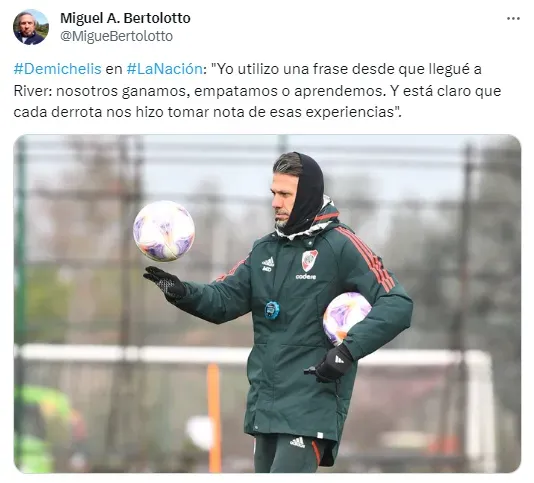Click the orange training pole in photo
Screen dimensions: 534x483
[214, 418]
